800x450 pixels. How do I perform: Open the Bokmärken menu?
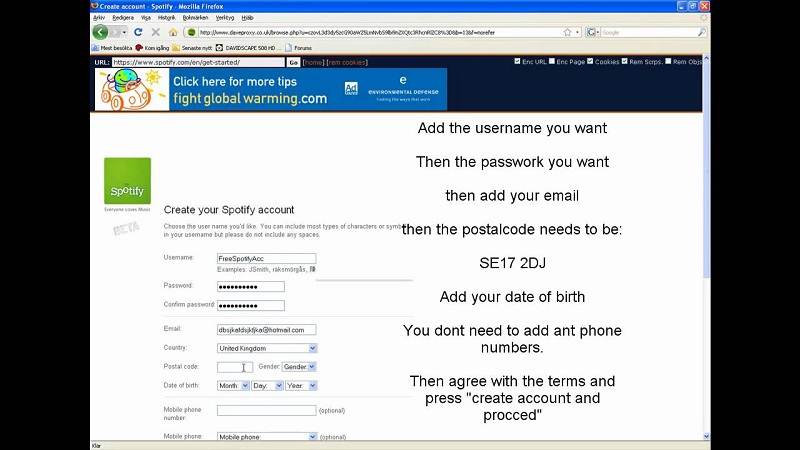(195, 17)
